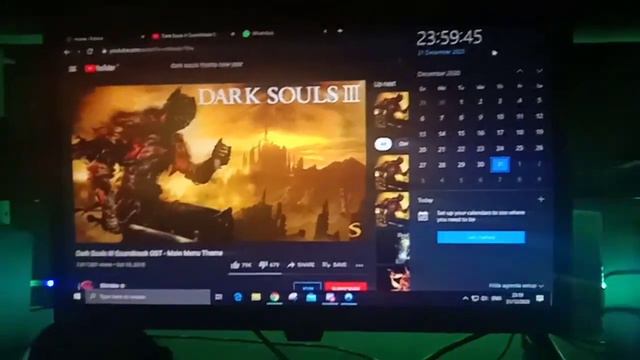This screenshot has width=640, height=360.
Task: Like the Dark Souls III video
Action: click(241, 265)
